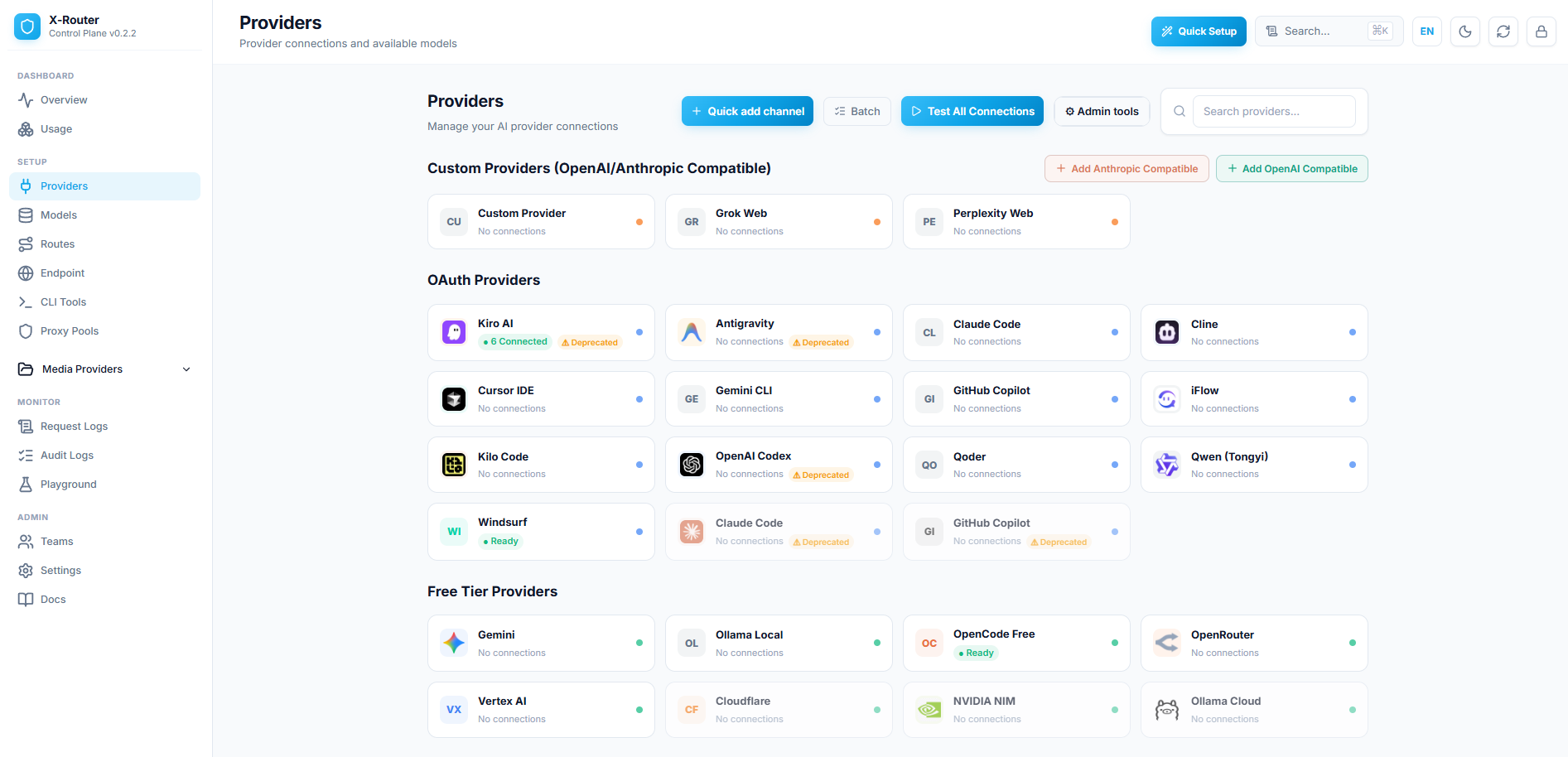Select Providers in the sidebar
Viewport: 1568px width, 757px height.
(x=105, y=186)
